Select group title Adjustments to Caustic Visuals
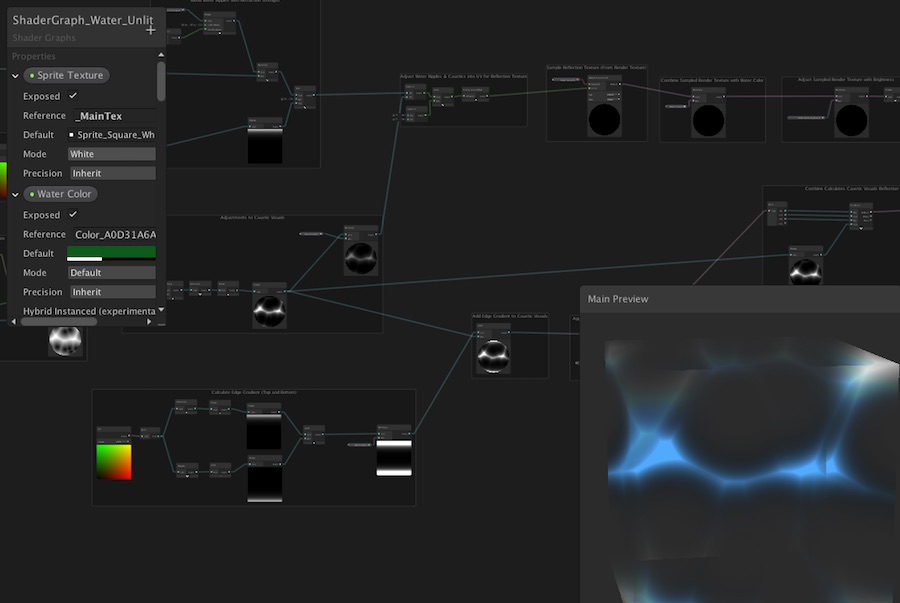This screenshot has height=603, width=900. click(253, 217)
